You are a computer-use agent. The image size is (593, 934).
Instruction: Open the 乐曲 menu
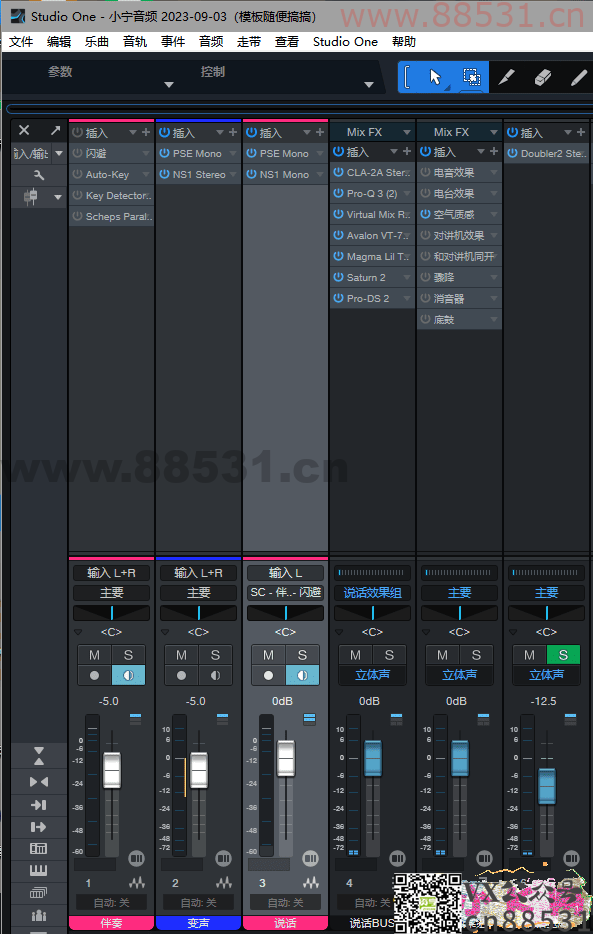(x=97, y=42)
